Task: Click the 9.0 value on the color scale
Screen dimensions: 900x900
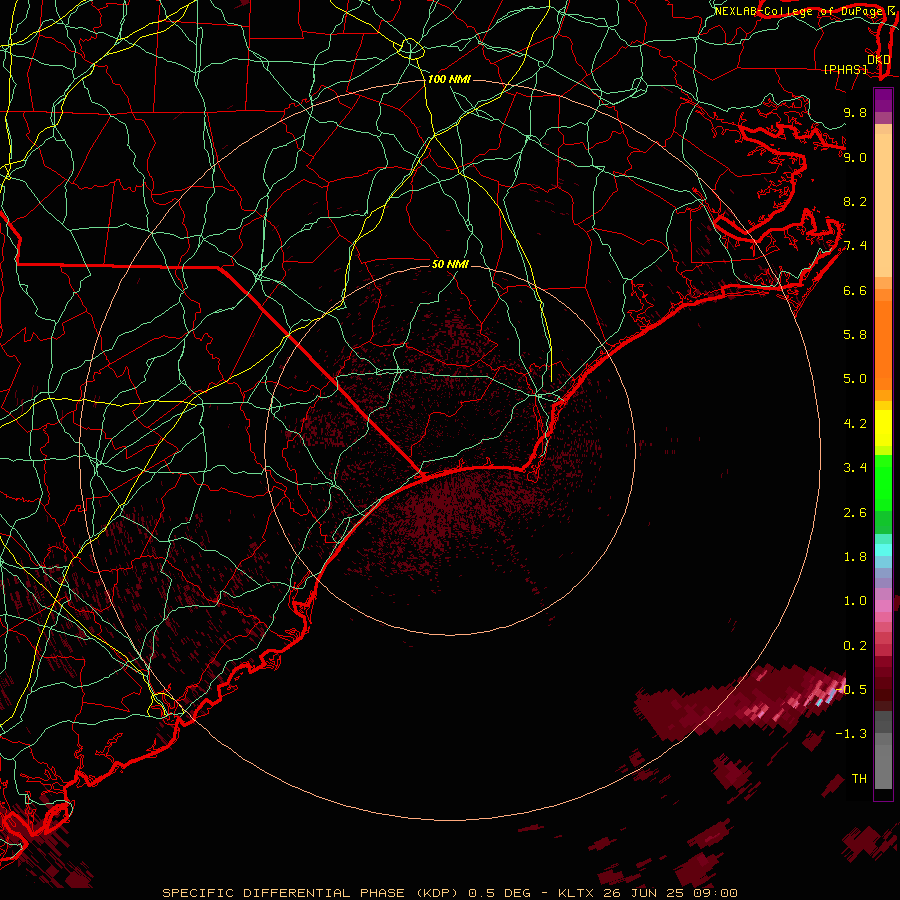Action: click(x=855, y=157)
